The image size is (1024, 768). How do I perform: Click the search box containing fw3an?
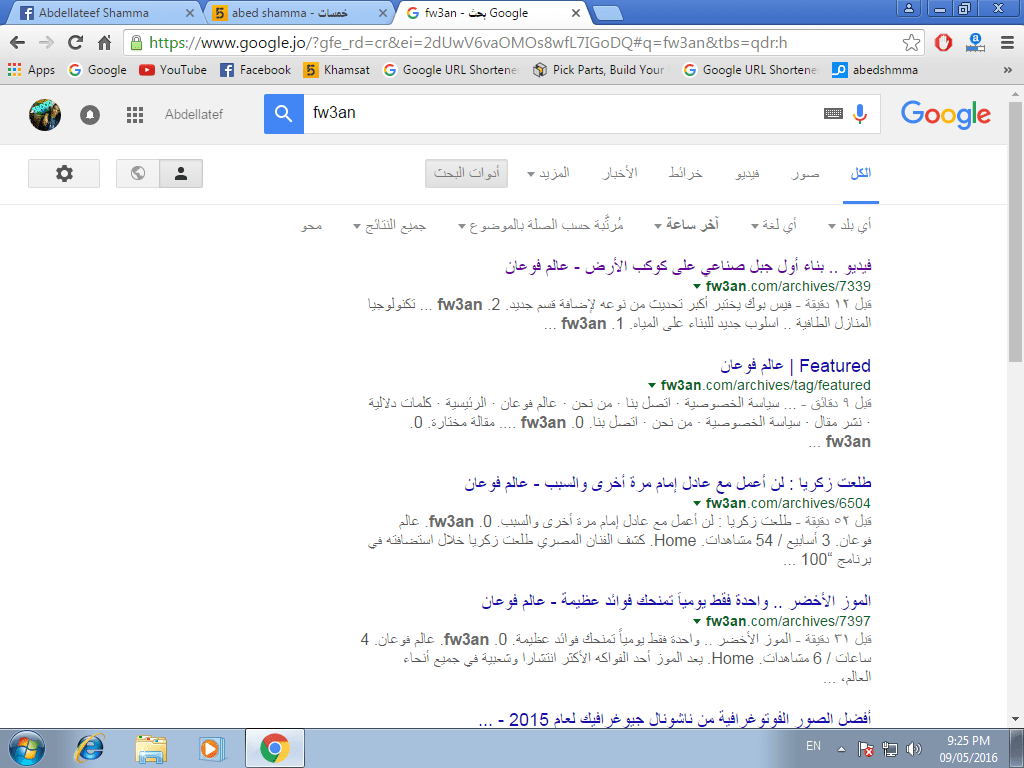562,114
